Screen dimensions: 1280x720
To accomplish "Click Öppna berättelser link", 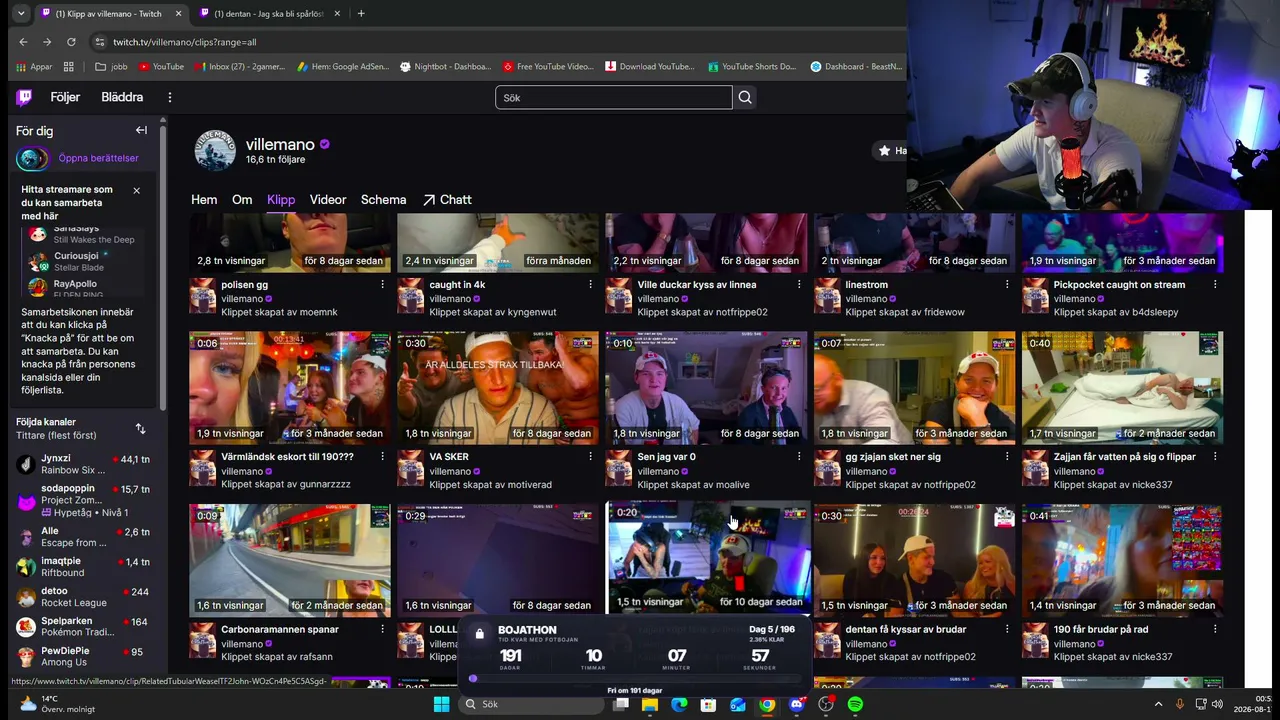I will 99,158.
